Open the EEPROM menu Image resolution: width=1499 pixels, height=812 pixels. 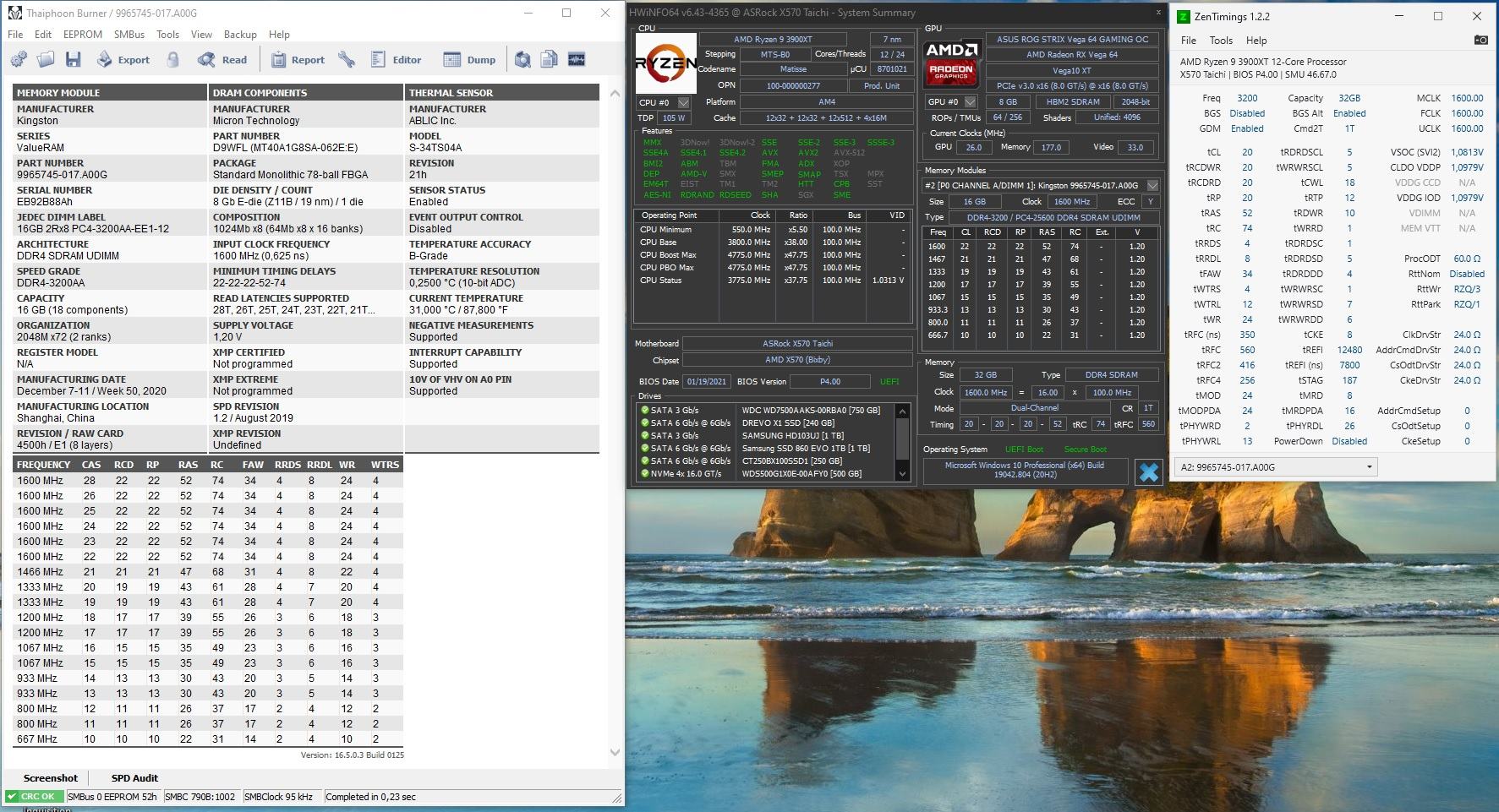(x=83, y=35)
